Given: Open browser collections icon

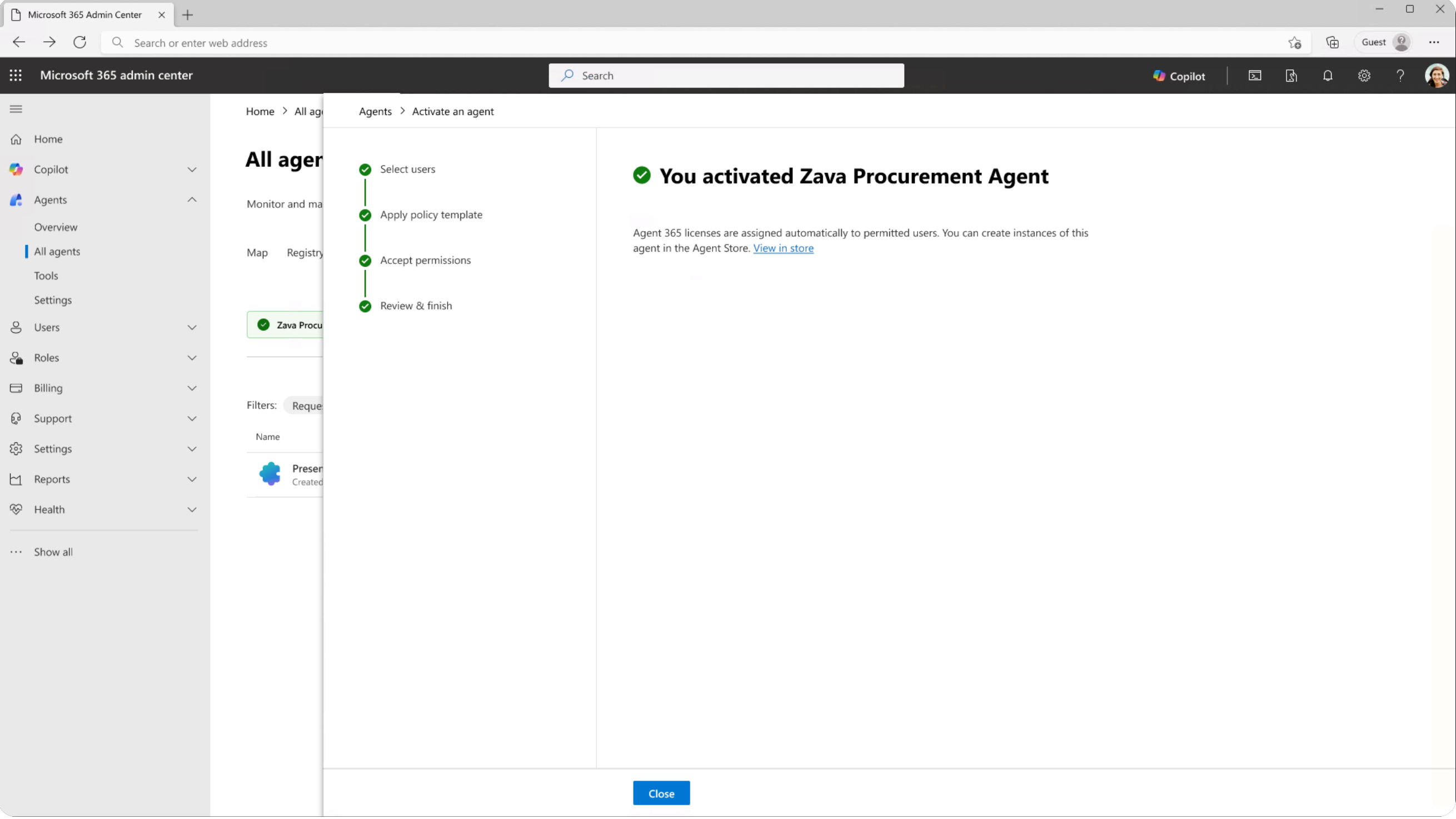Looking at the screenshot, I should pos(1332,43).
